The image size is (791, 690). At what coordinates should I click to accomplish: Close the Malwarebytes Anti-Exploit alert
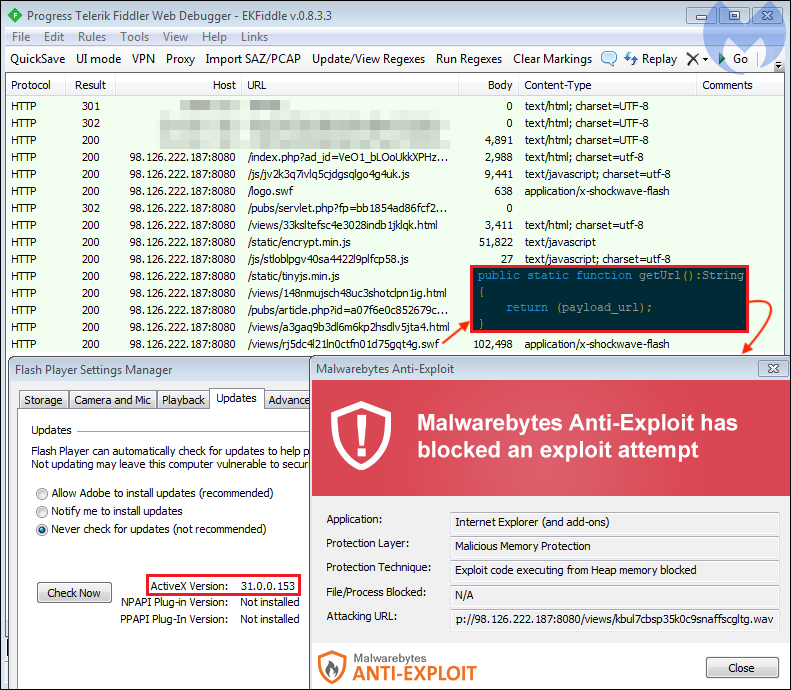pyautogui.click(x=742, y=668)
